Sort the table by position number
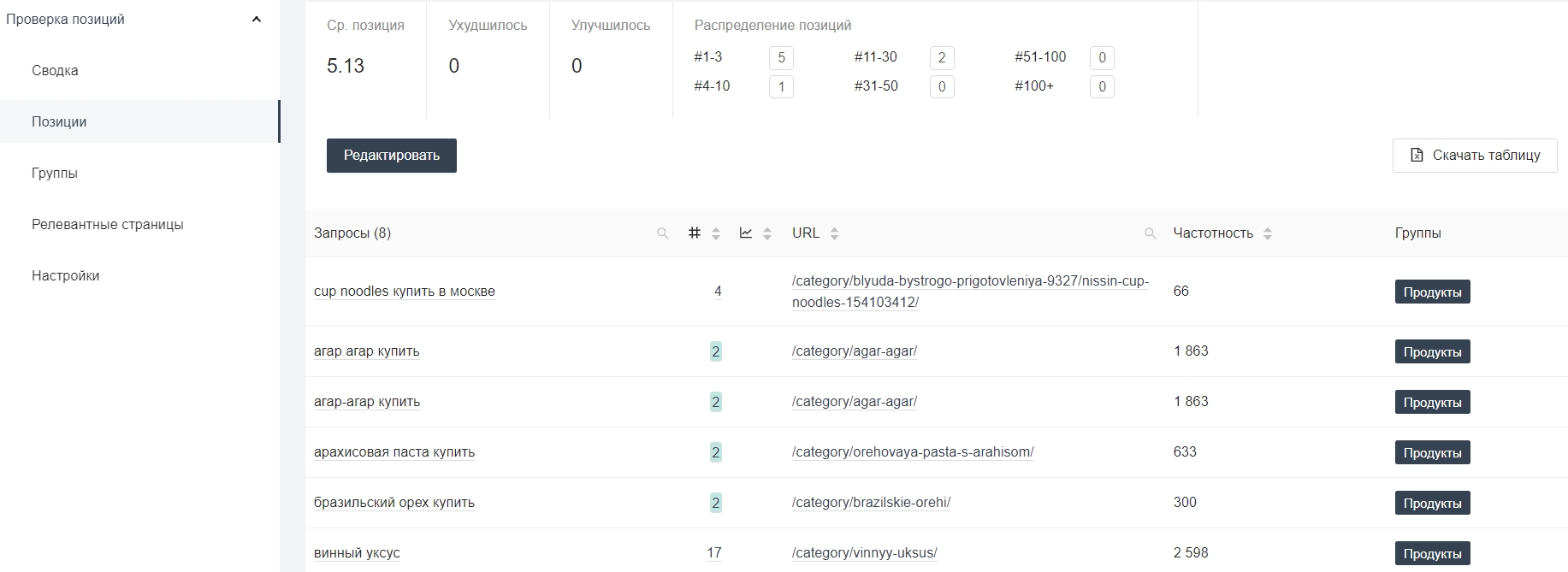Screen dimensions: 1568x572 (716, 233)
